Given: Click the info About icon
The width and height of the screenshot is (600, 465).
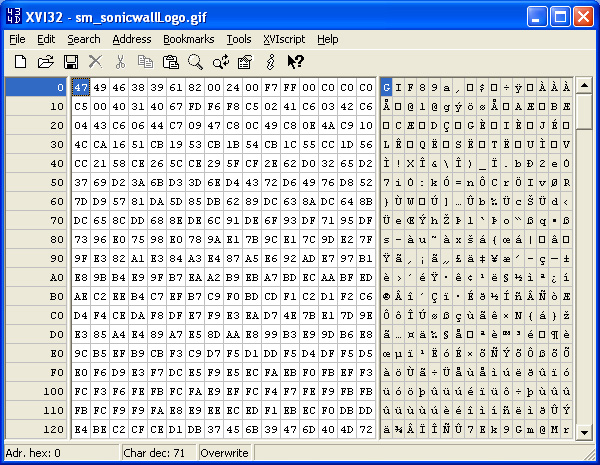Looking at the screenshot, I should click(270, 62).
